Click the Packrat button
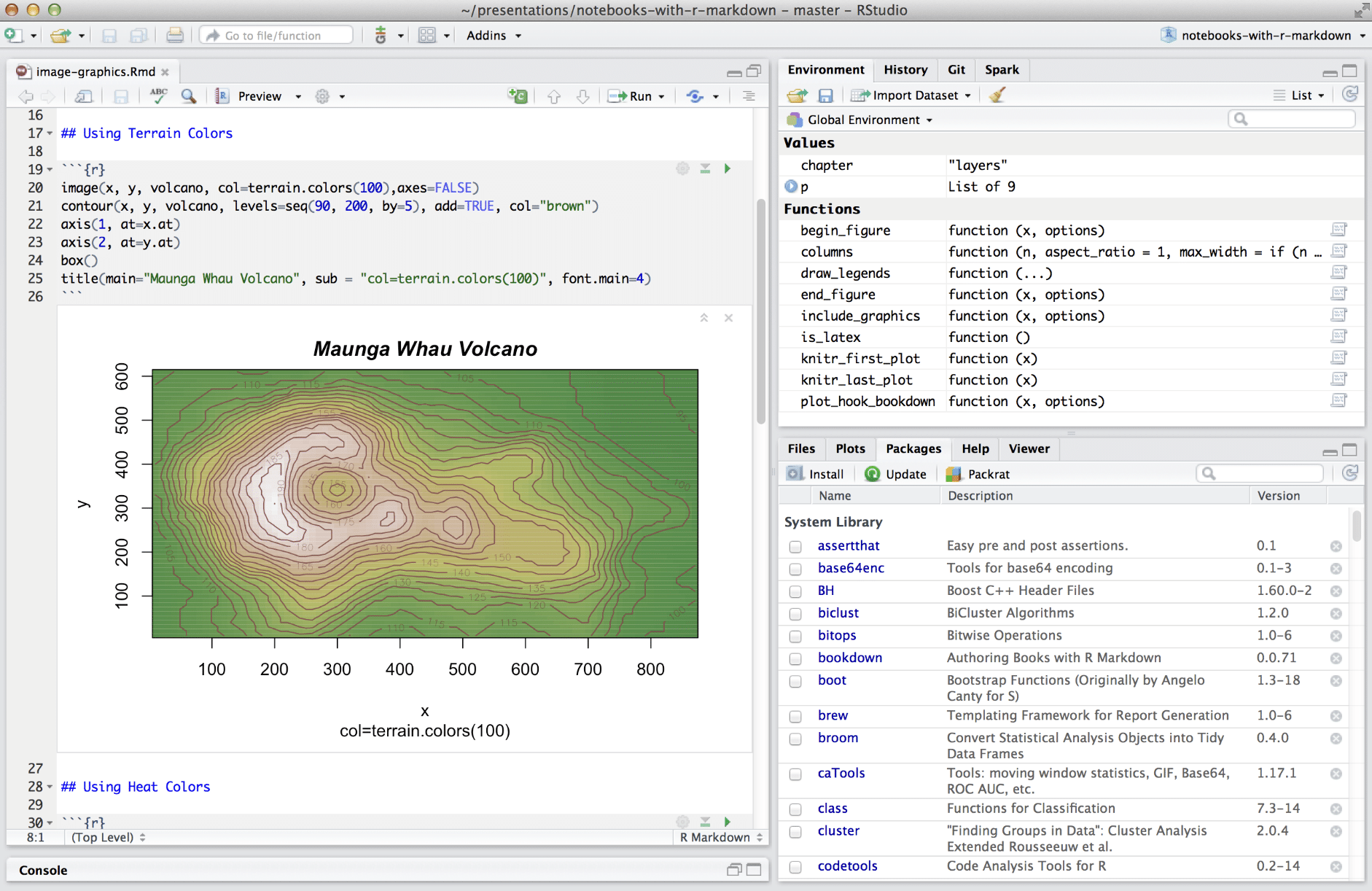Image resolution: width=1372 pixels, height=891 pixels. [978, 474]
